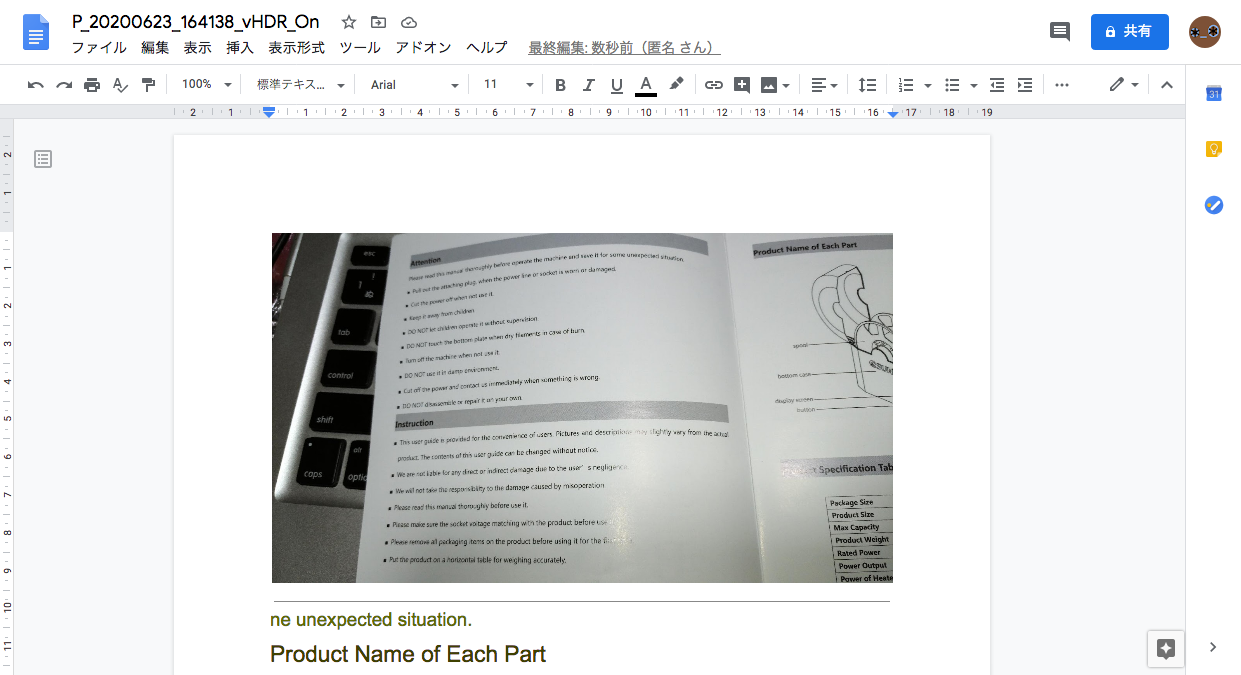Toggle Underline formatting
The width and height of the screenshot is (1241, 675).
click(x=616, y=85)
